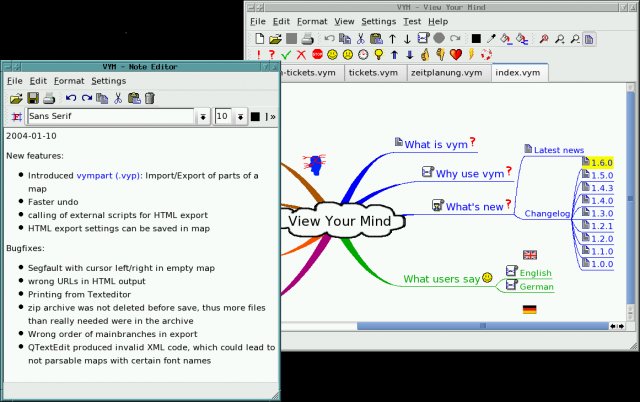
Task: Set the lightbulb idea flag
Action: click(x=379, y=54)
